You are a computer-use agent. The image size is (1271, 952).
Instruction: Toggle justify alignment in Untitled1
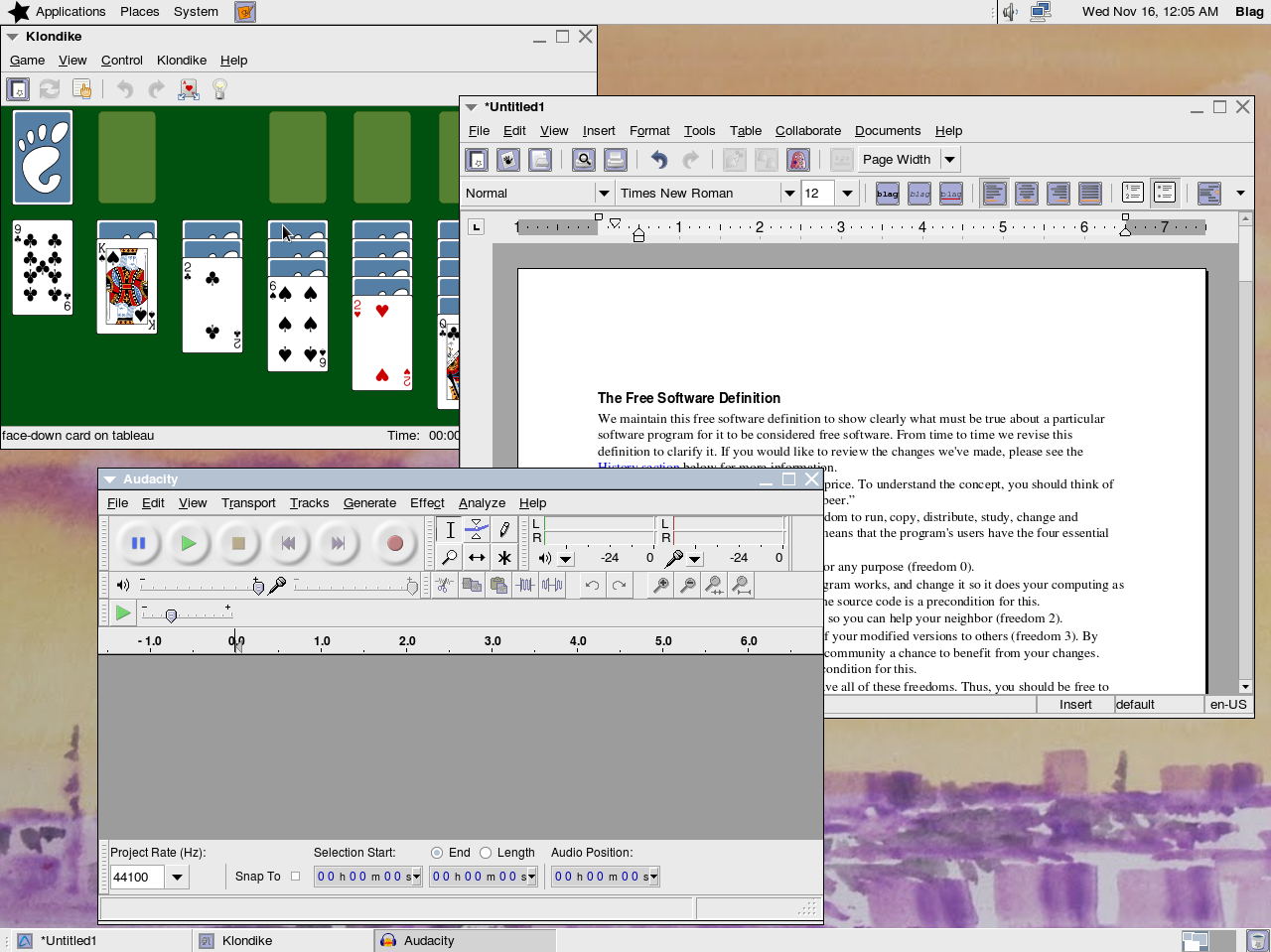[1090, 194]
